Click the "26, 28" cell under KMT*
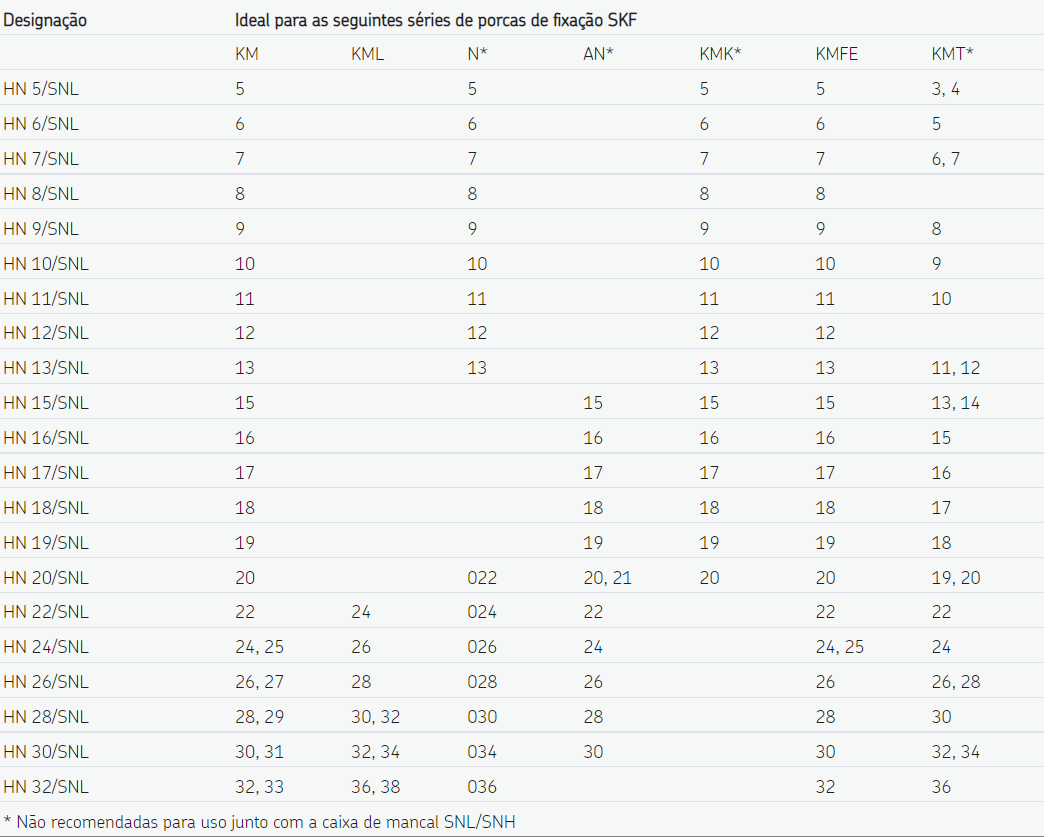 (x=955, y=682)
